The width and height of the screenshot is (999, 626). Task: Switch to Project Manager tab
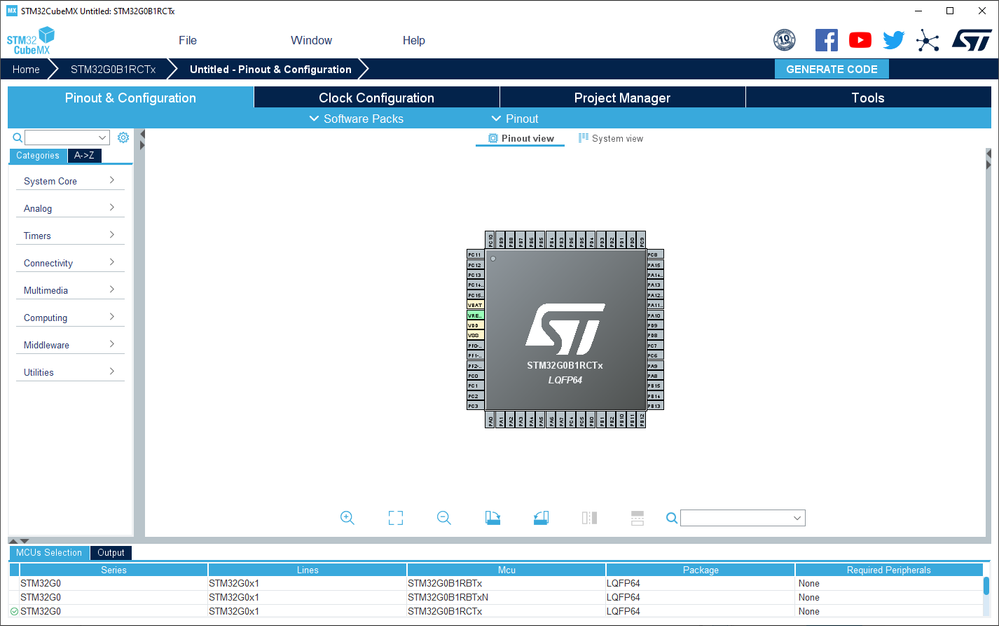[622, 97]
